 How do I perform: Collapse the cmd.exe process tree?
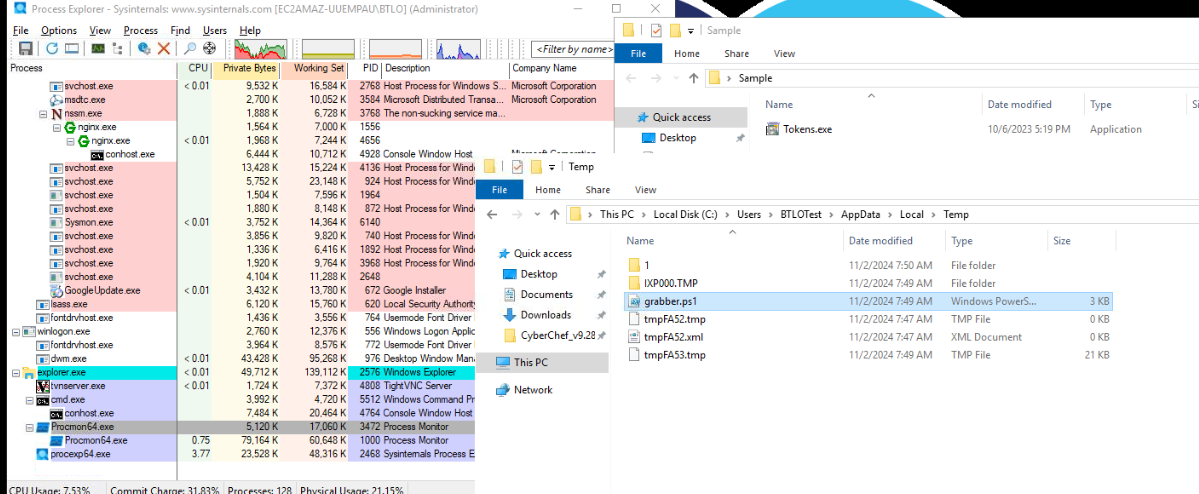click(31, 399)
